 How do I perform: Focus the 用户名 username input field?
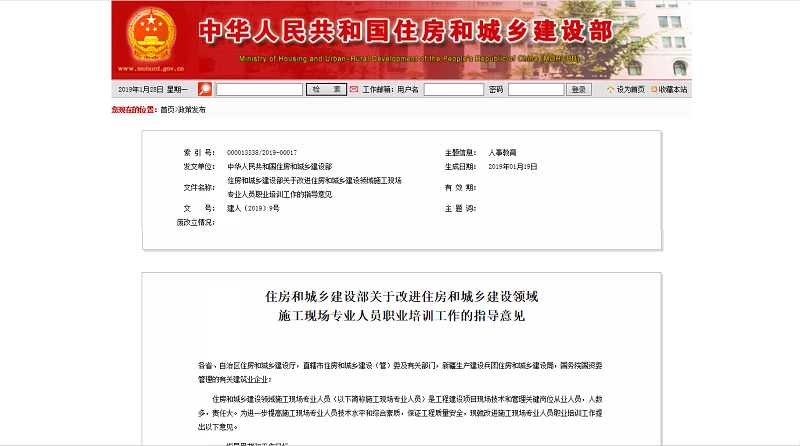(x=454, y=89)
